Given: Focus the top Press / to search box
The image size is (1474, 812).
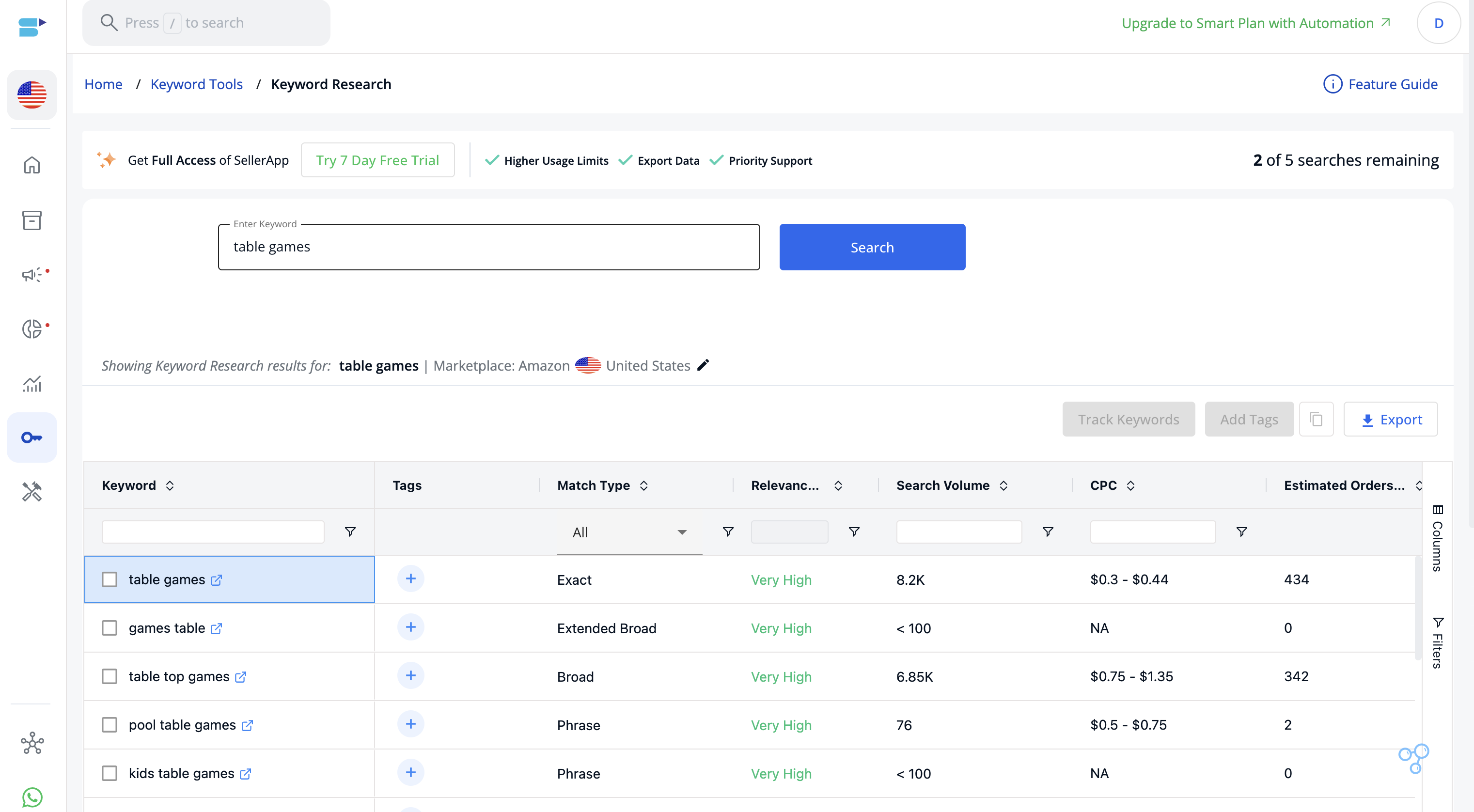Looking at the screenshot, I should pyautogui.click(x=206, y=23).
